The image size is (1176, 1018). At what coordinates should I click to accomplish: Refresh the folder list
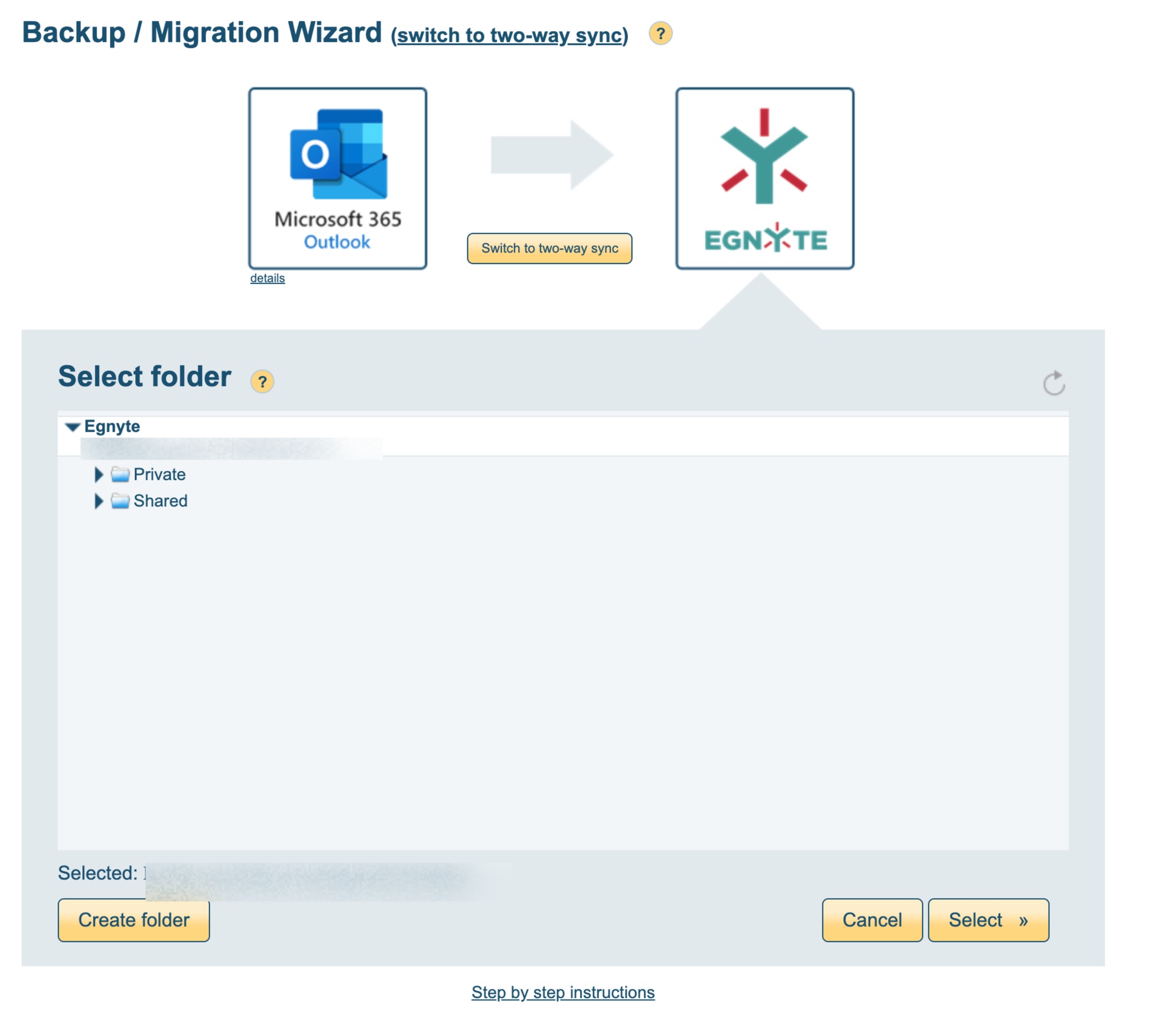[1054, 383]
